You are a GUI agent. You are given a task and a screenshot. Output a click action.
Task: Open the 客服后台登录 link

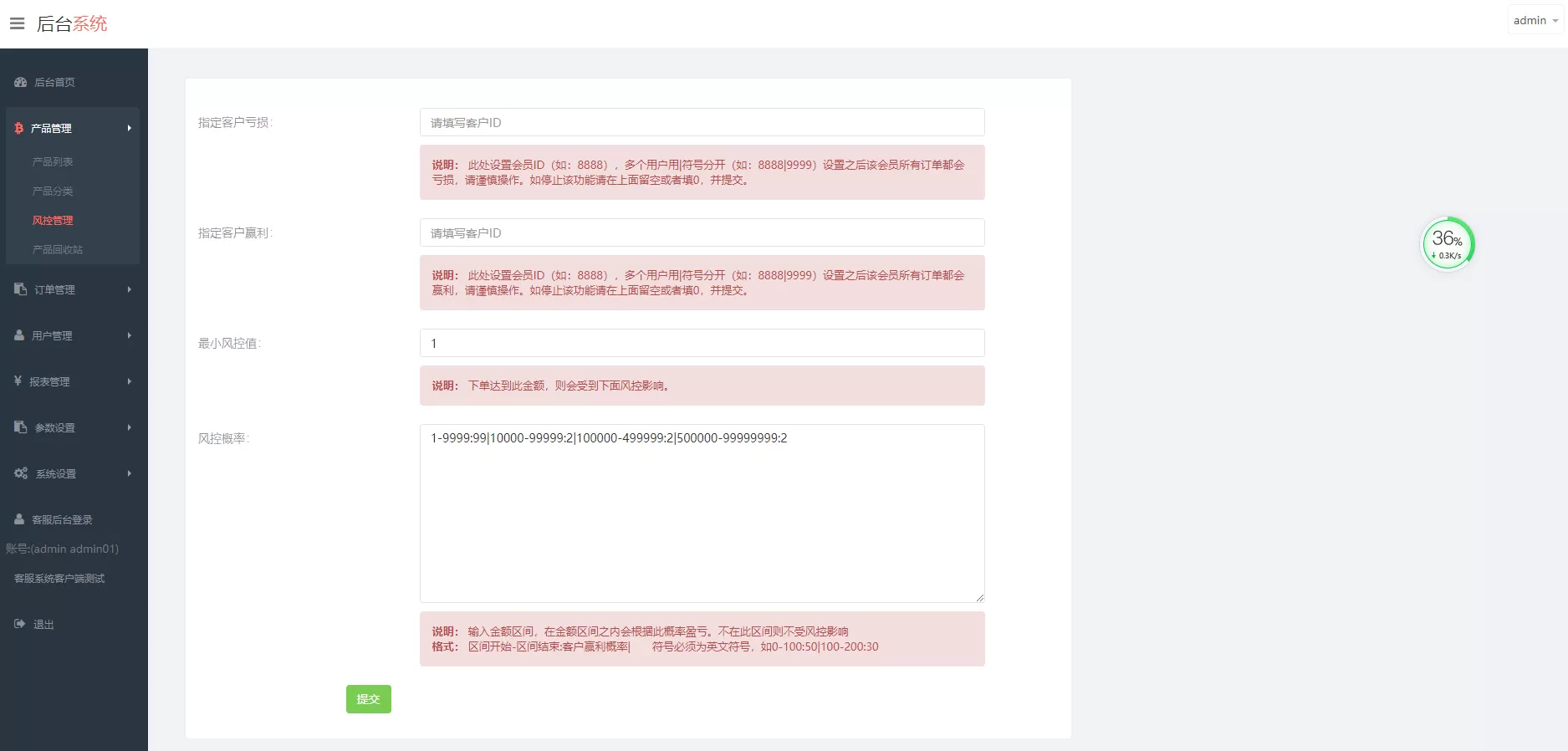62,519
